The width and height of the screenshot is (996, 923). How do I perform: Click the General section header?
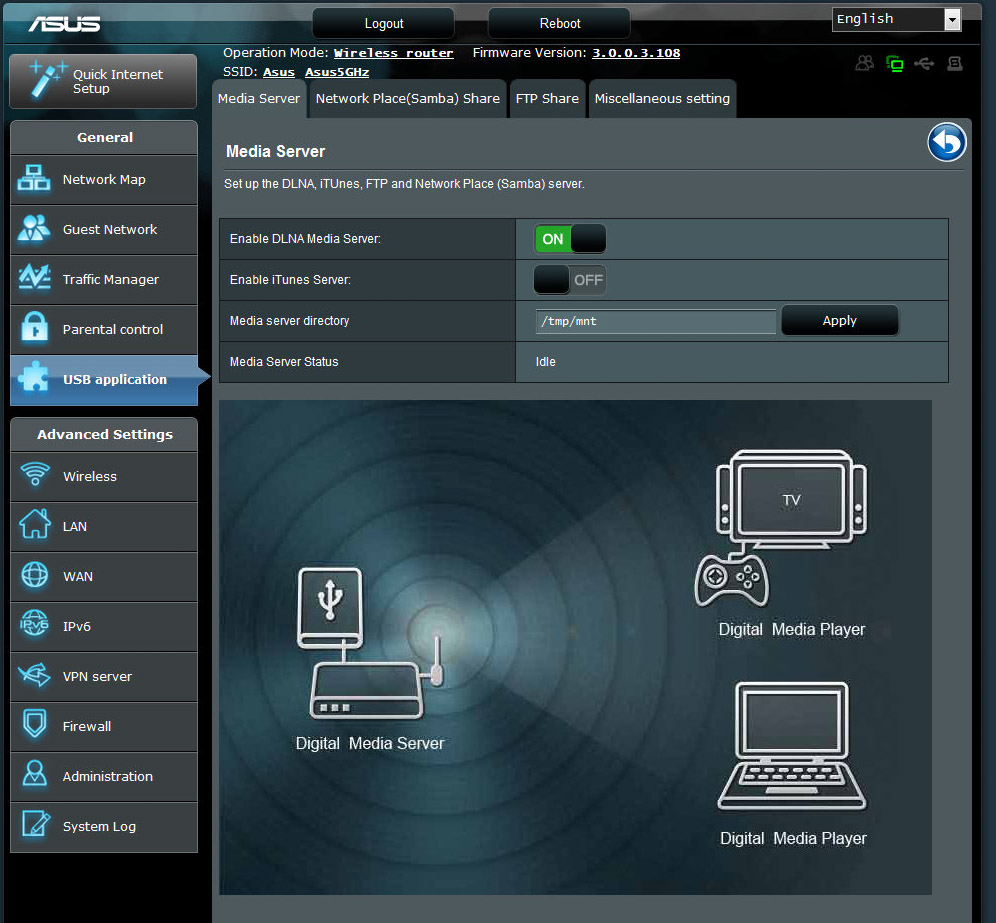pyautogui.click(x=104, y=137)
